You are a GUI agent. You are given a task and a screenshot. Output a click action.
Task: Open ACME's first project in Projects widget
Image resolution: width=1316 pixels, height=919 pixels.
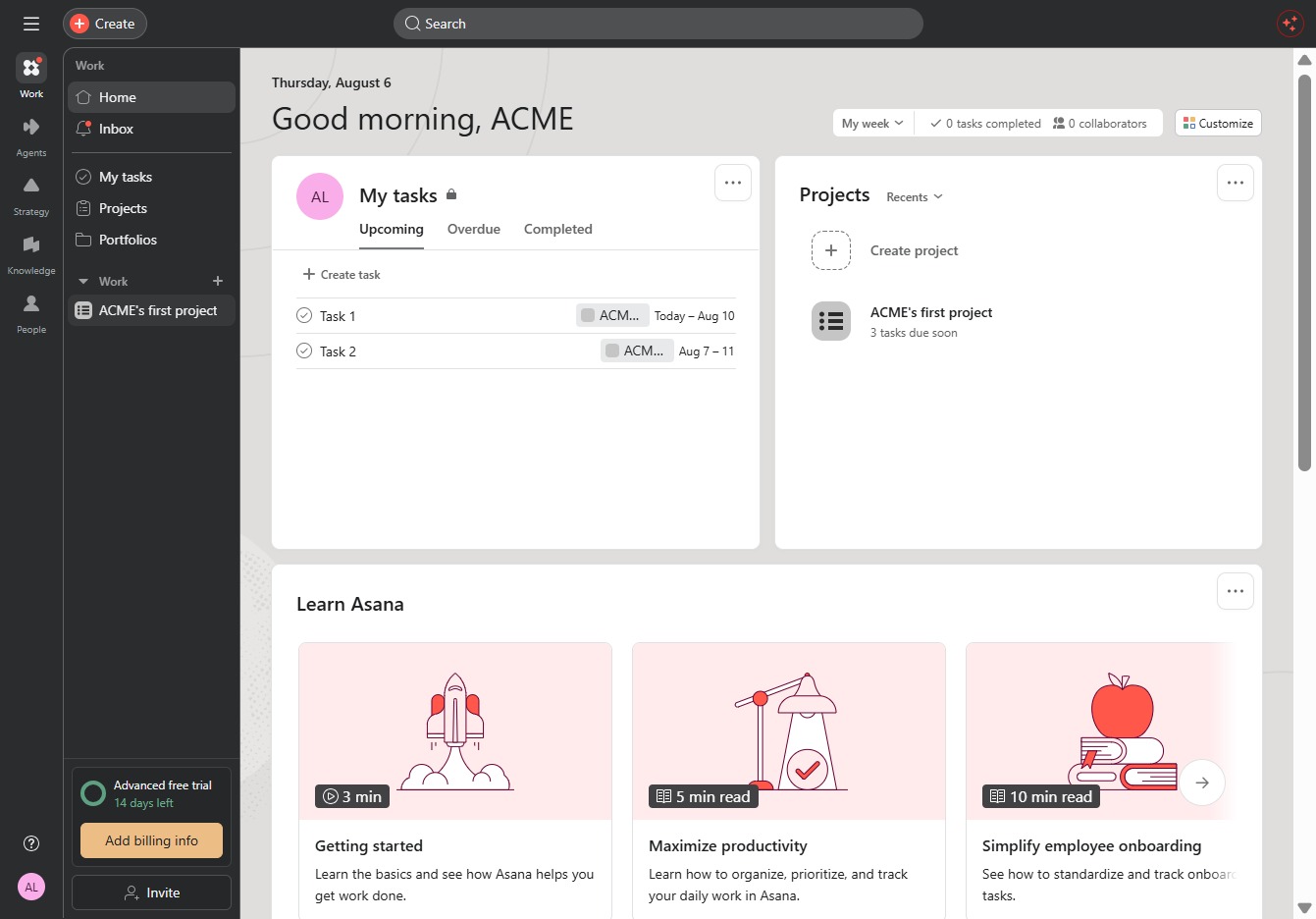click(x=931, y=312)
